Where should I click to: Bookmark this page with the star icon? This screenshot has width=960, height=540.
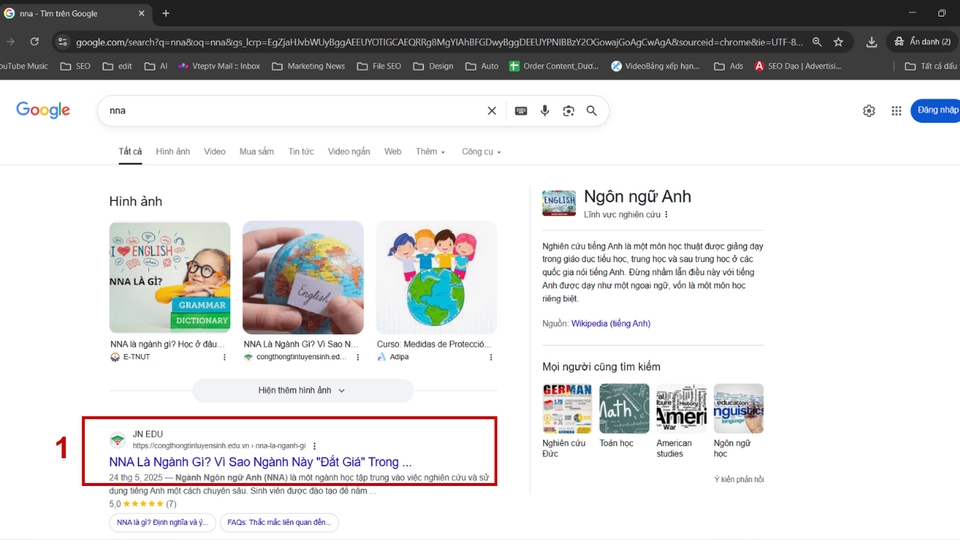click(838, 42)
